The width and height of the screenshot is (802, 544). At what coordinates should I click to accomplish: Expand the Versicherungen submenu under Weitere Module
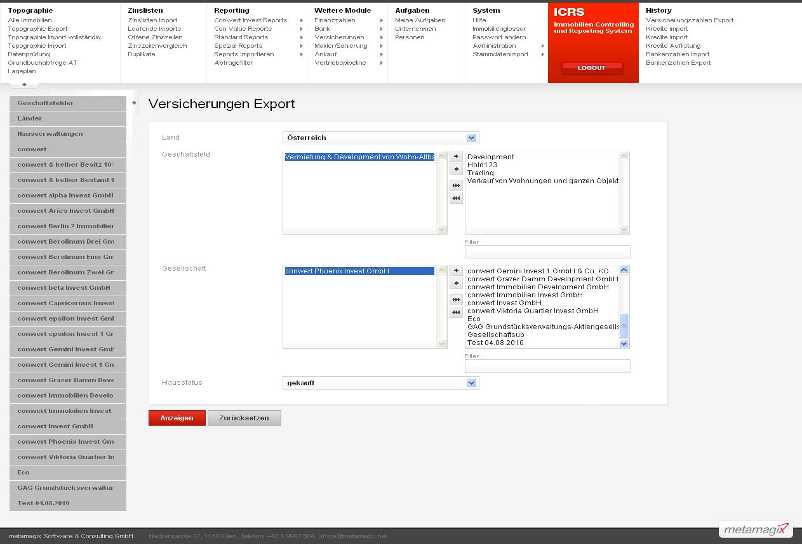(381, 37)
